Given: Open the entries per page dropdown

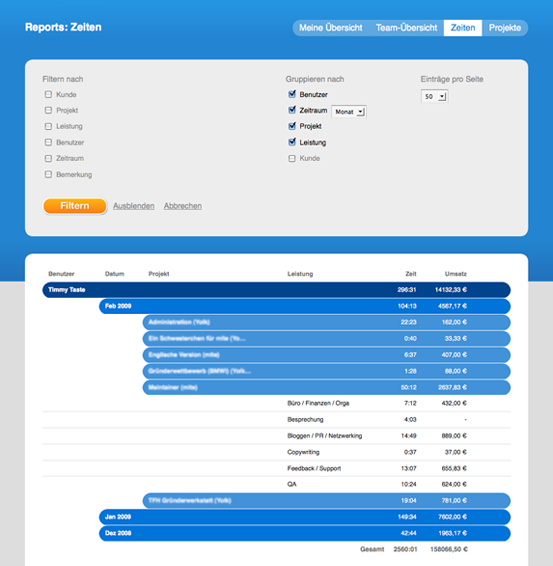Looking at the screenshot, I should click(x=435, y=96).
